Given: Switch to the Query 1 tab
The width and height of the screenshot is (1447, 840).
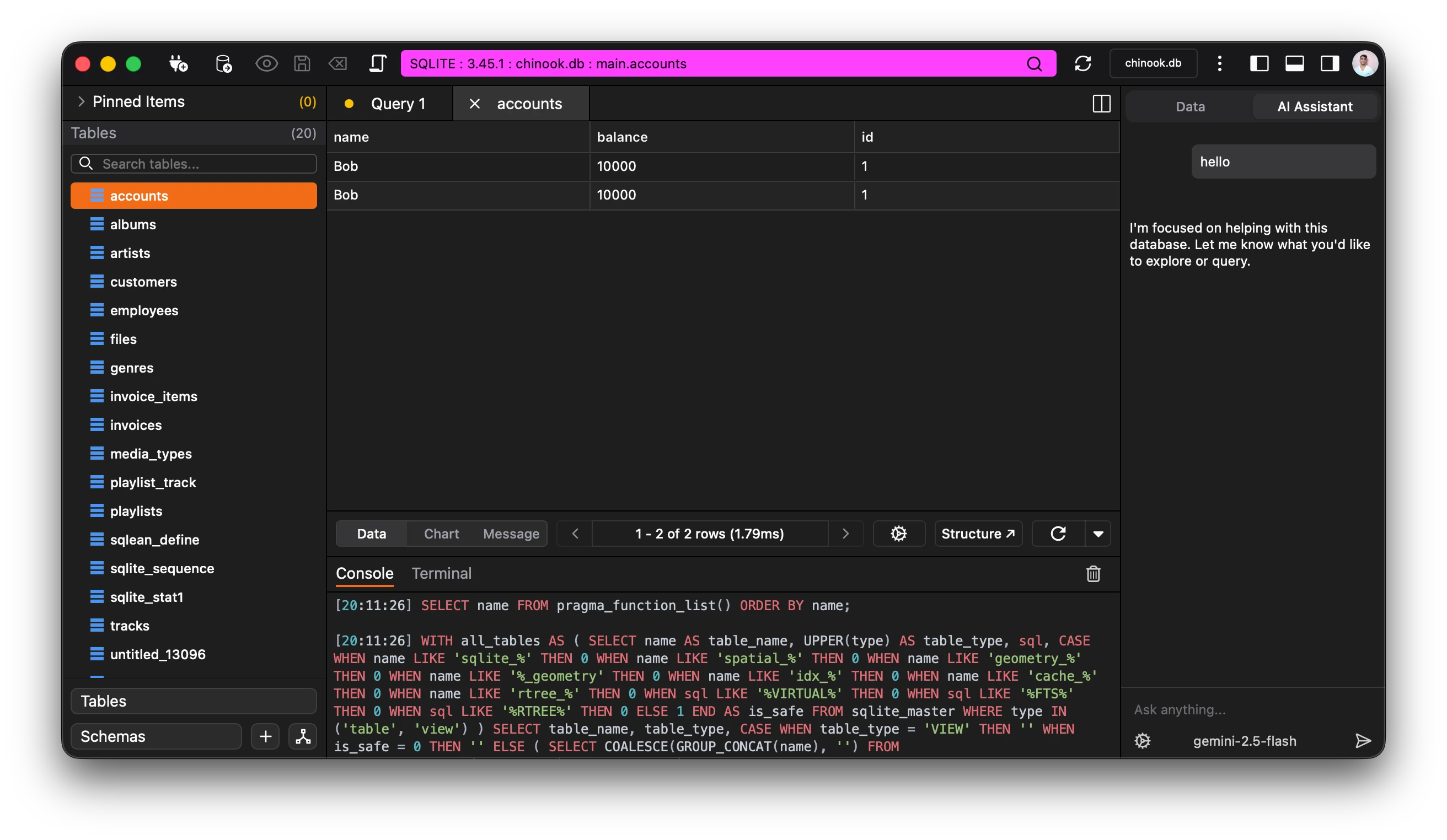Looking at the screenshot, I should click(x=390, y=104).
